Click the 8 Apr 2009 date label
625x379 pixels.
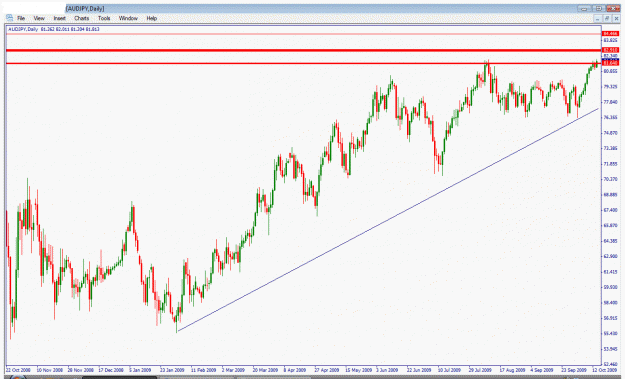click(295, 370)
